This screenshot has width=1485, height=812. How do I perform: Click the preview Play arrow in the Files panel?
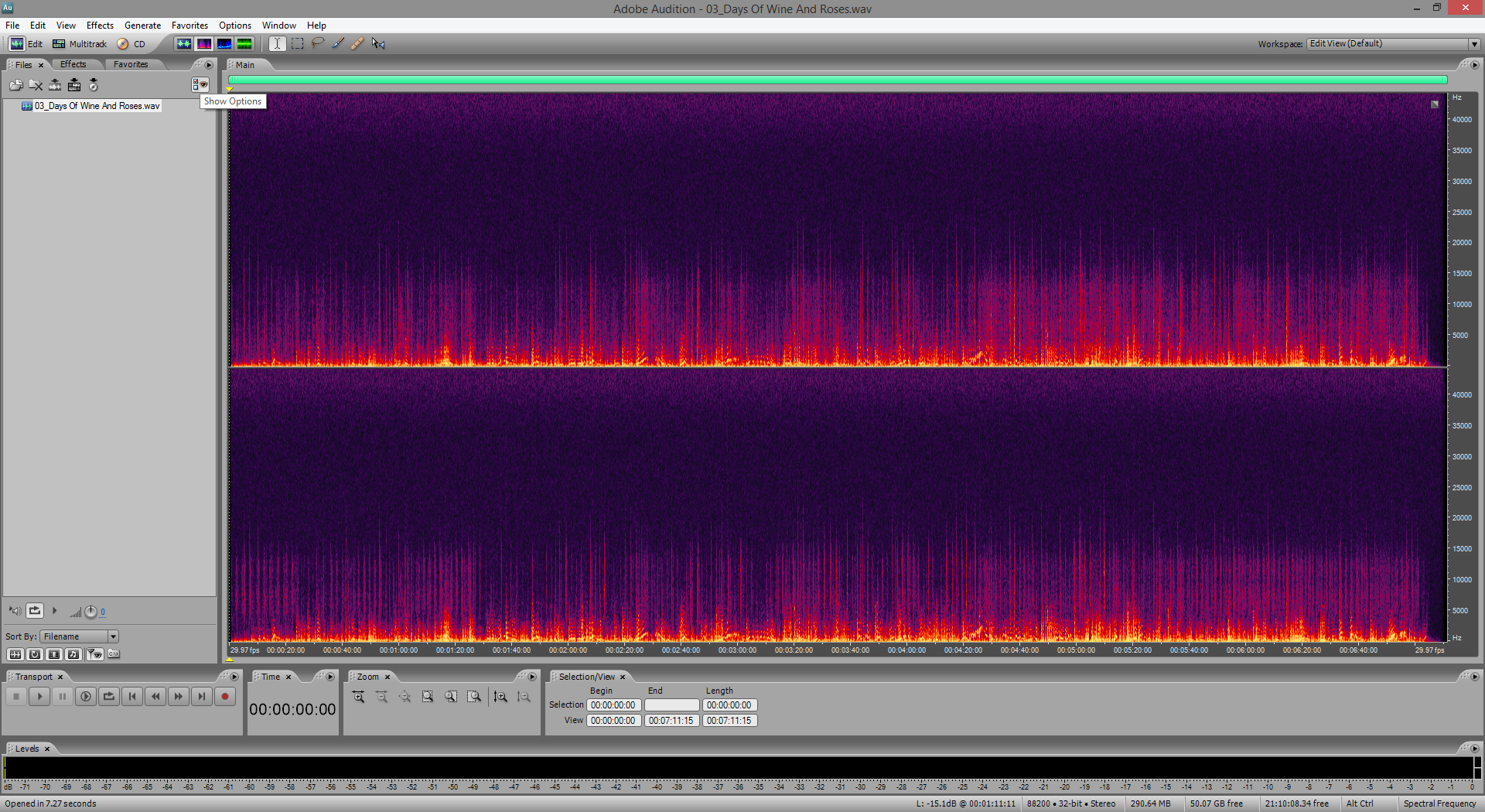click(55, 611)
